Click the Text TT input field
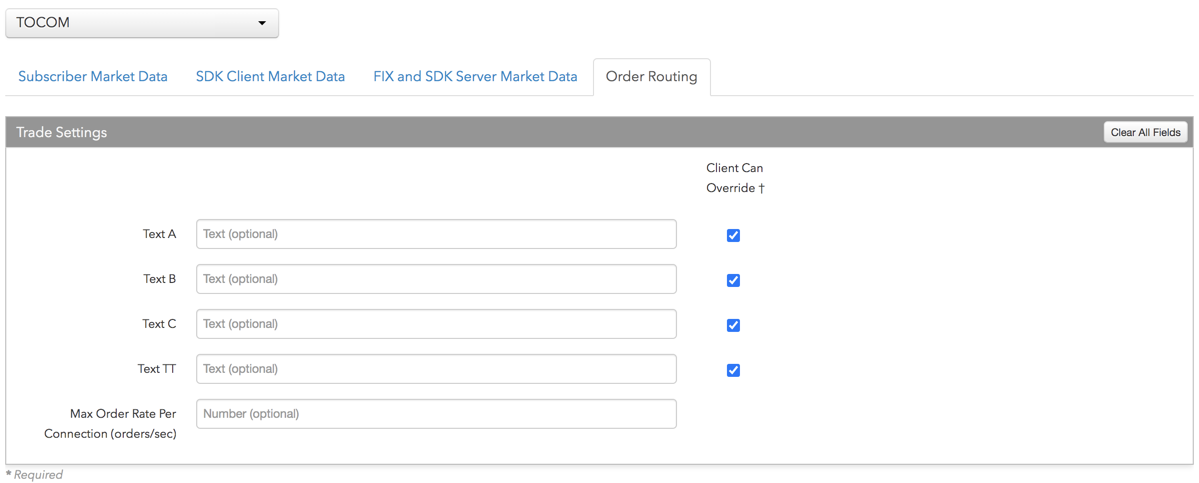1199x483 pixels. click(437, 368)
